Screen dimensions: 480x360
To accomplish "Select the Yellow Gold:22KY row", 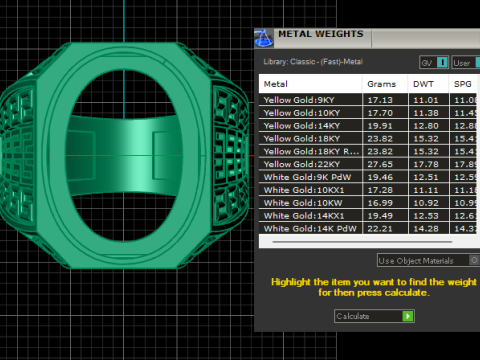I will [x=368, y=164].
